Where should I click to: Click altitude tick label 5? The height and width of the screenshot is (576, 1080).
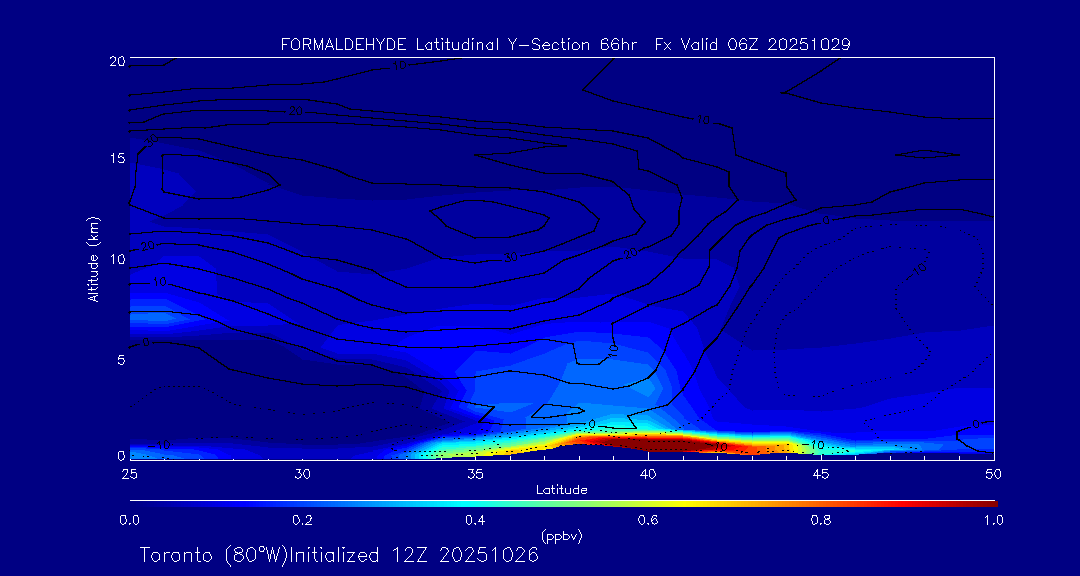point(119,358)
